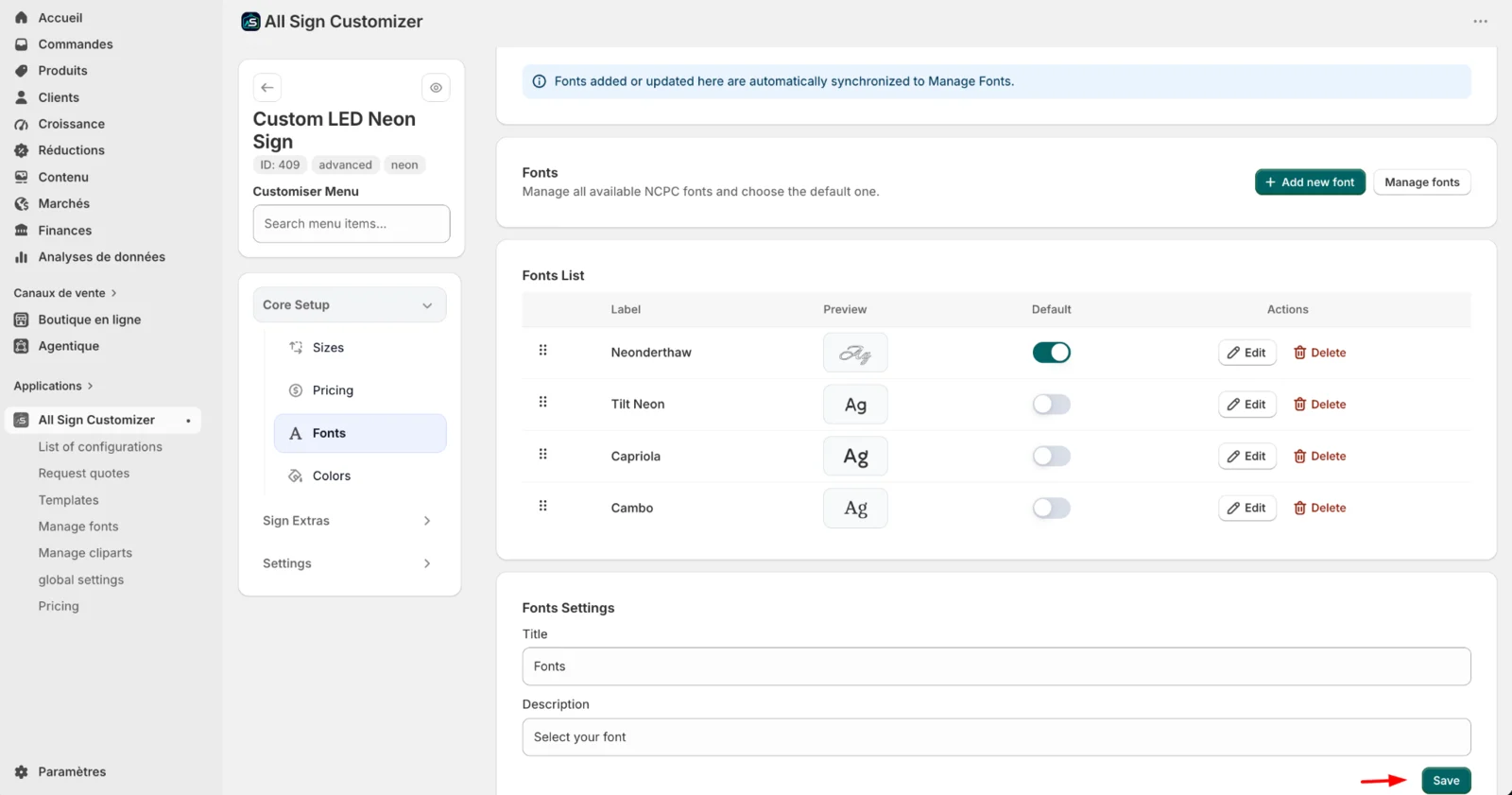The image size is (1512, 795).
Task: Click the Marchés globe icon
Action: [x=21, y=204]
